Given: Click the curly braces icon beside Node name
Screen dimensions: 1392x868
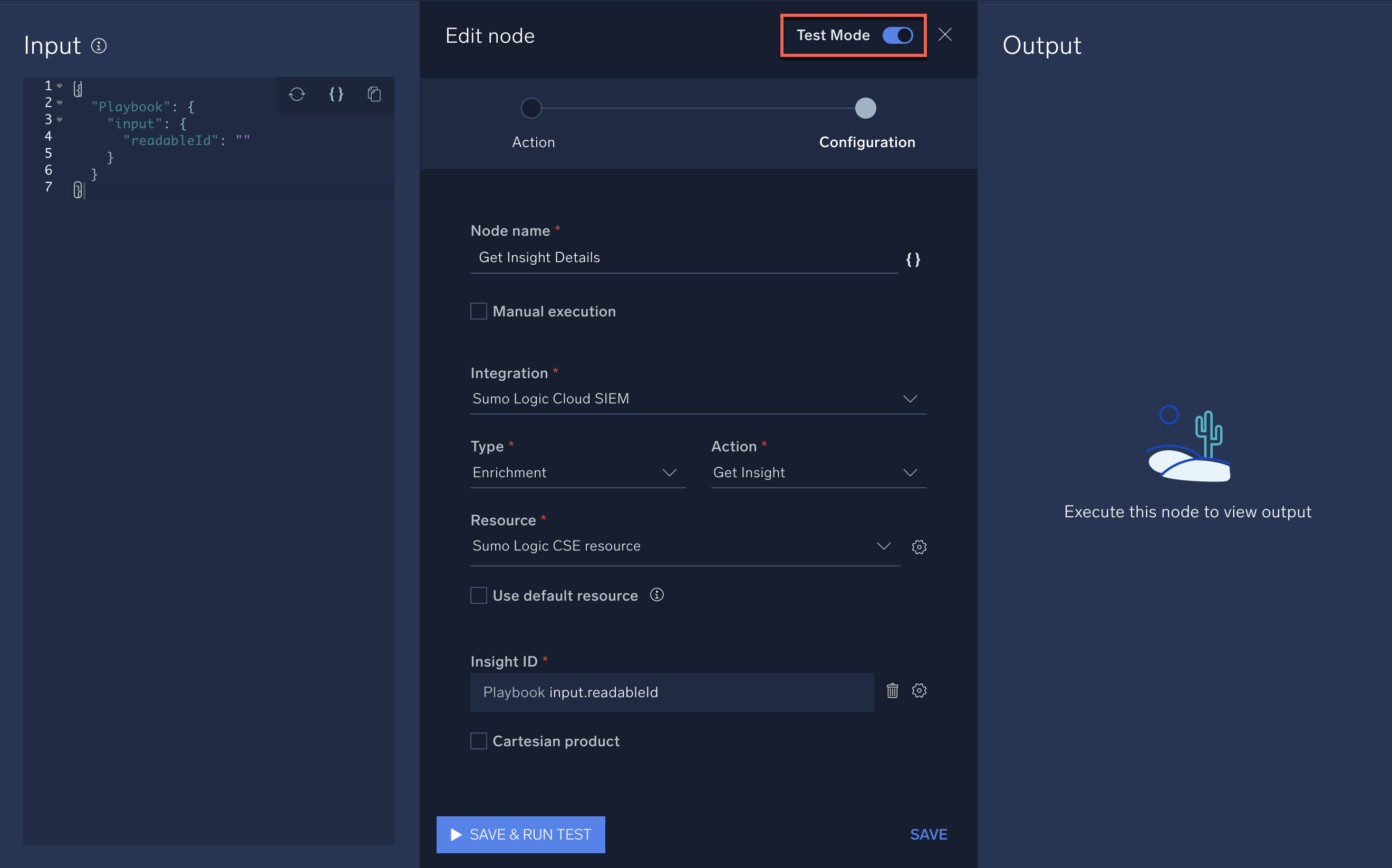Looking at the screenshot, I should click(x=913, y=259).
